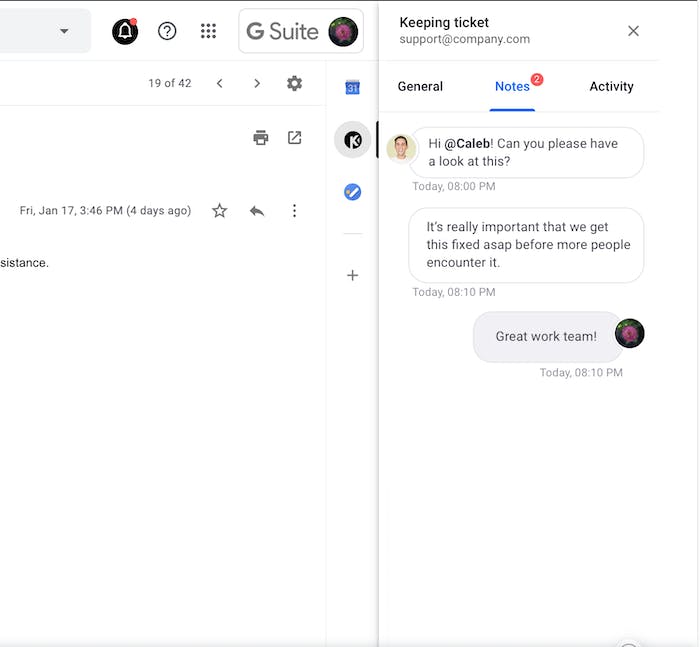Open Gmail settings gear
The width and height of the screenshot is (700, 647).
(294, 83)
